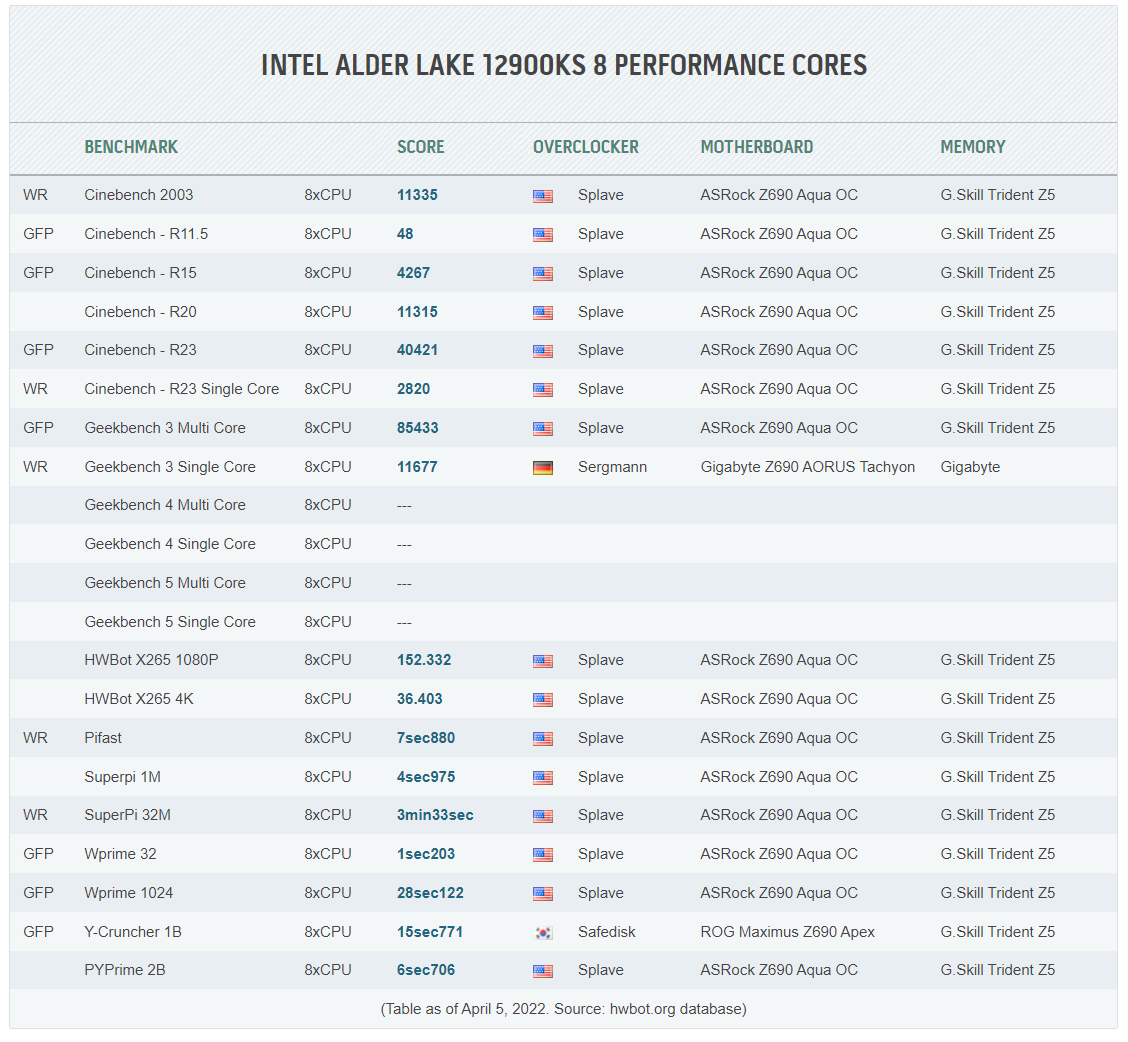Click the Gigabyte memory cell
The height and width of the screenshot is (1042, 1128).
point(970,466)
